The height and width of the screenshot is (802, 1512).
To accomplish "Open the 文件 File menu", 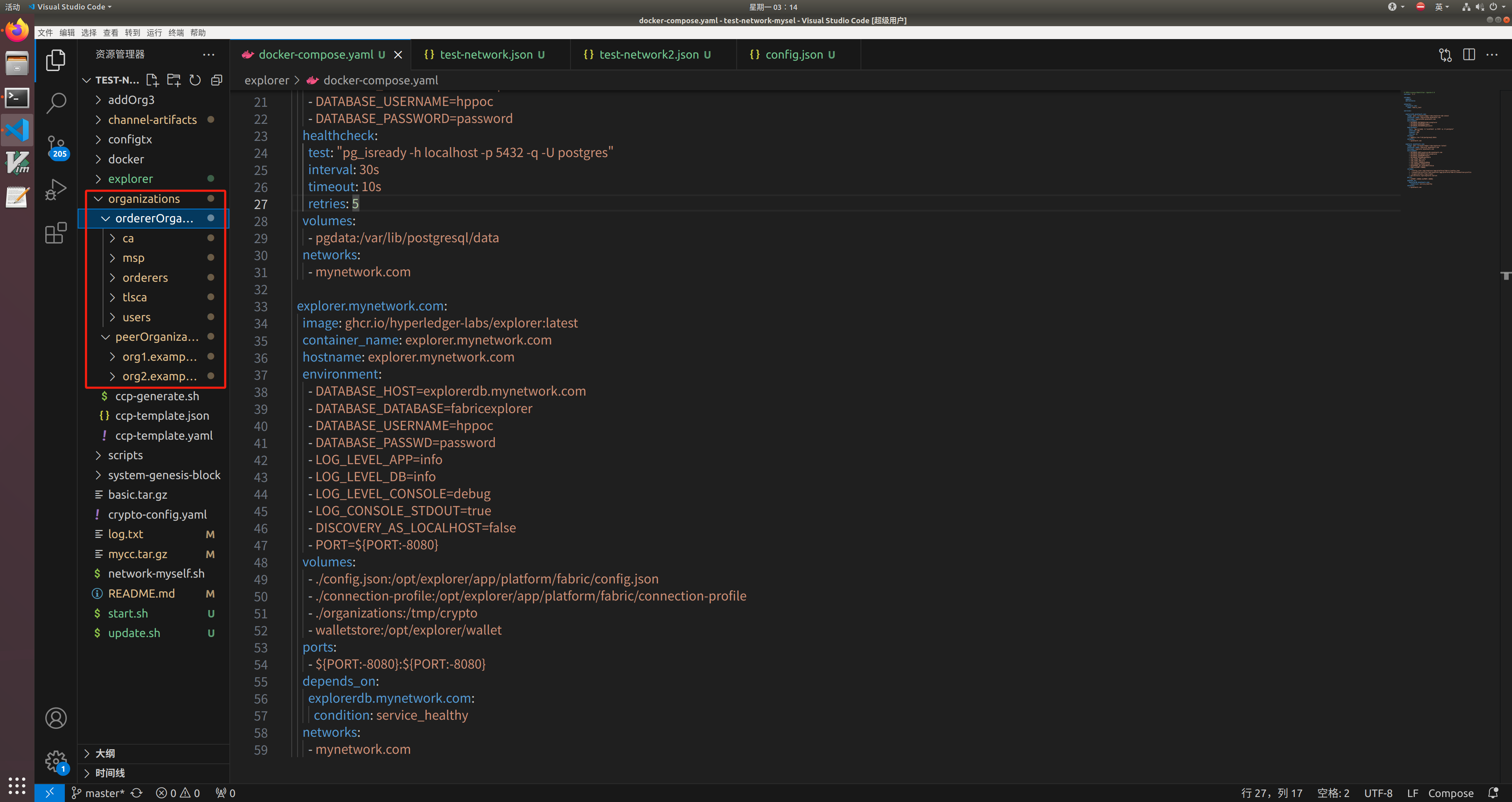I will click(45, 33).
